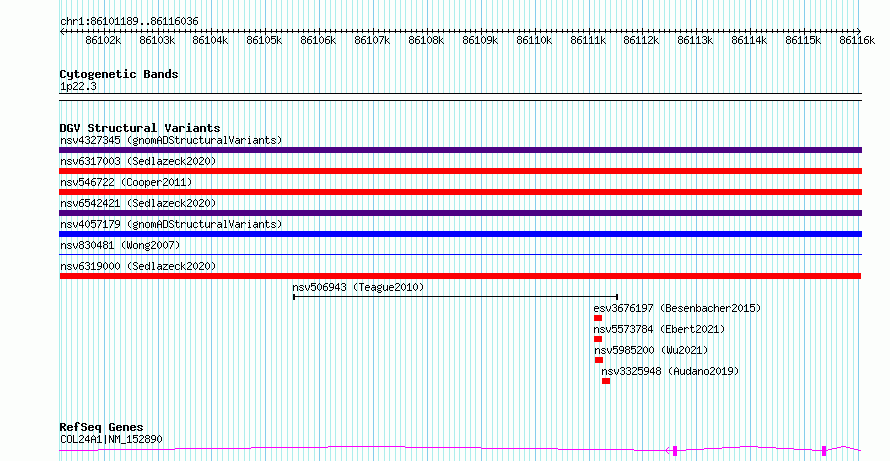Click the RefSeq Genes track title

[x=101, y=427]
